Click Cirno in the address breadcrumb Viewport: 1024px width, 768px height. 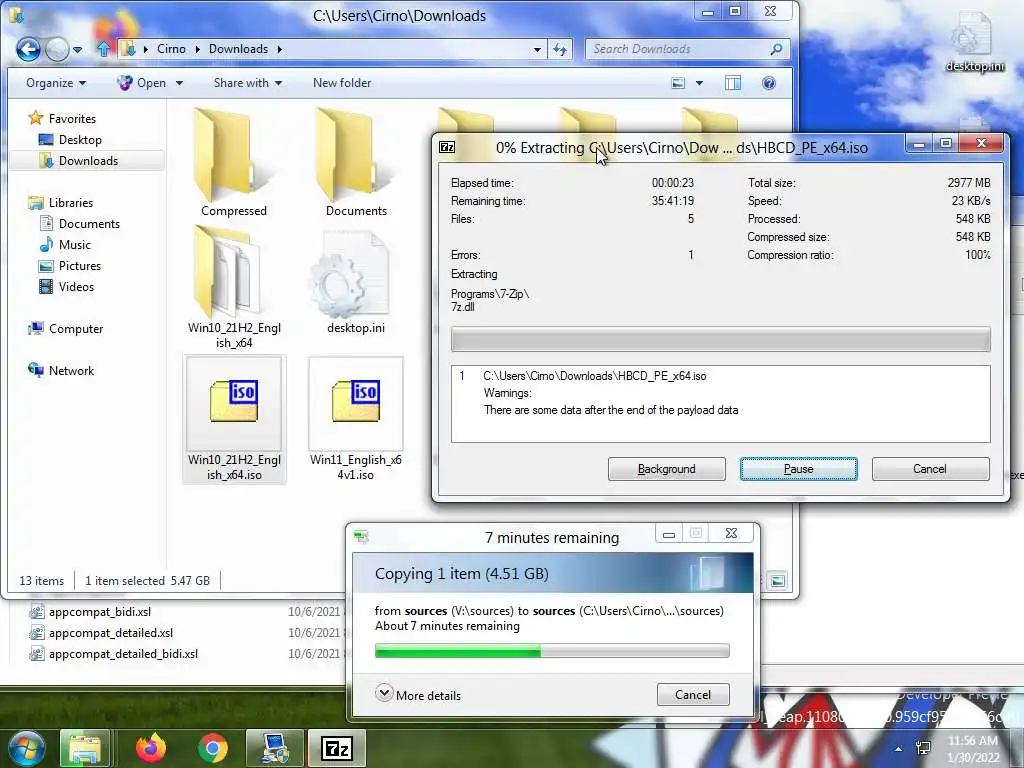pos(171,49)
